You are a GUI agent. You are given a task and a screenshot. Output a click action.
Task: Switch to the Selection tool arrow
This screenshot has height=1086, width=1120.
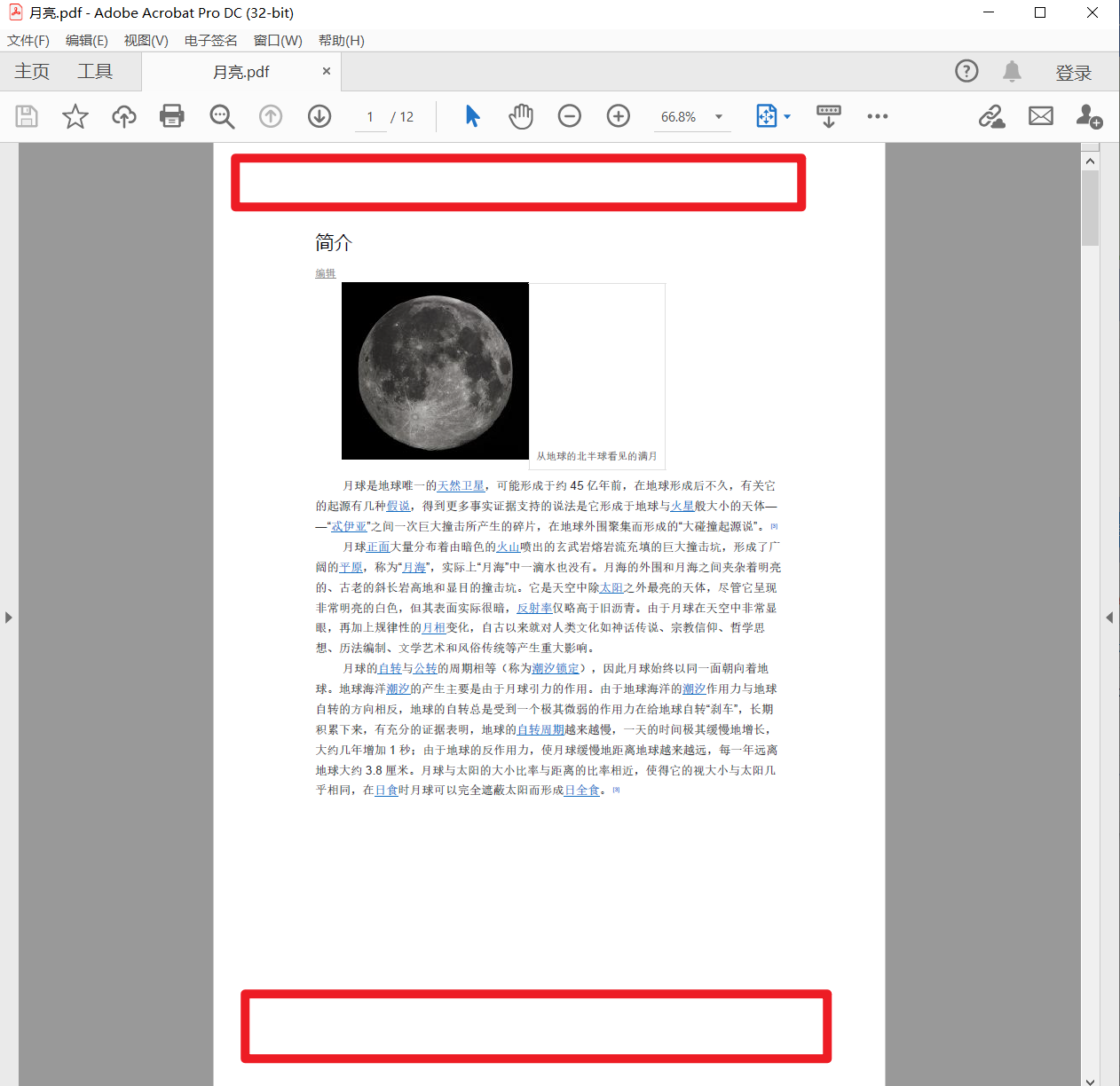pos(473,116)
